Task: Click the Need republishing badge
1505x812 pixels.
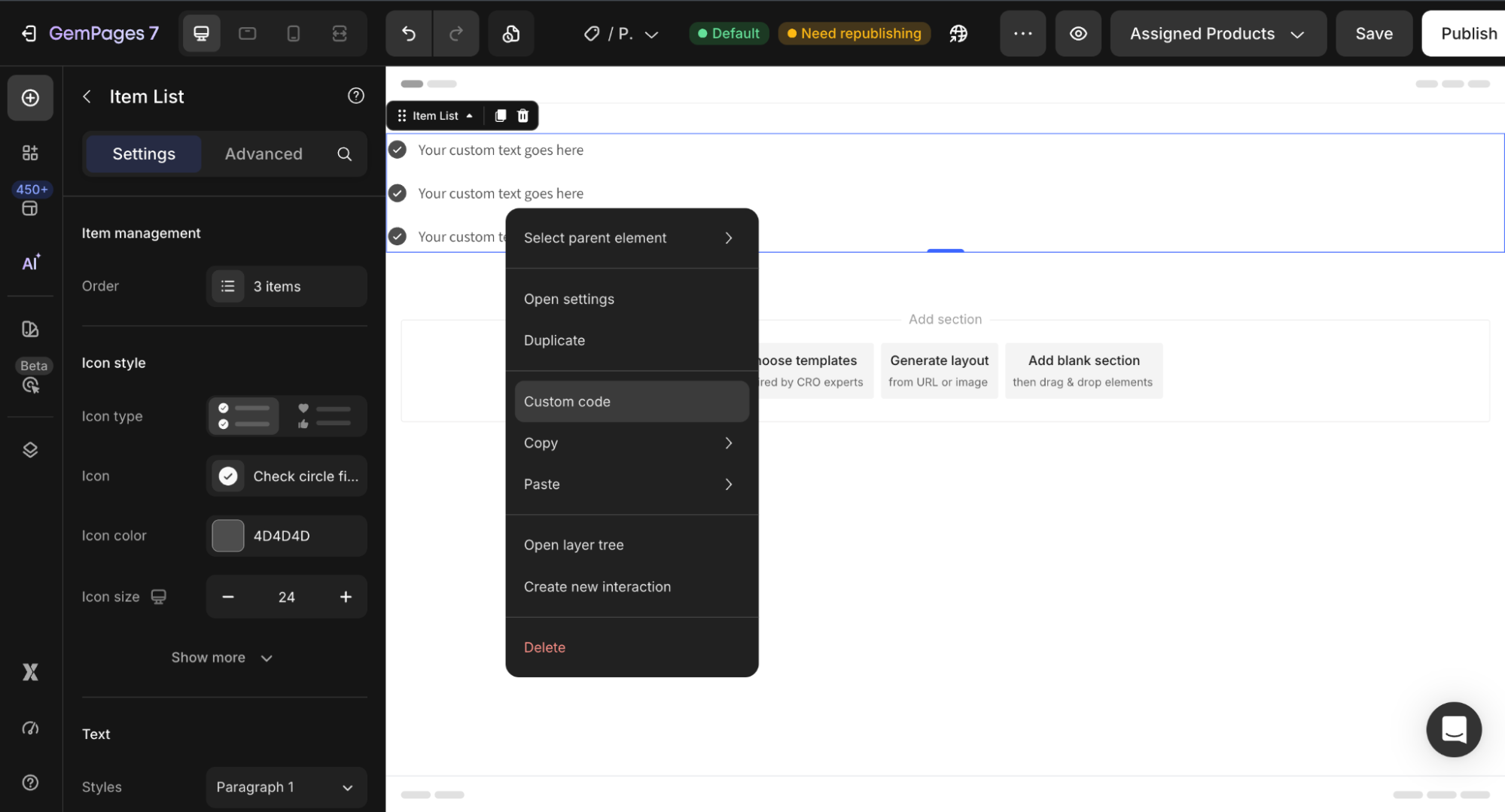Action: coord(854,33)
